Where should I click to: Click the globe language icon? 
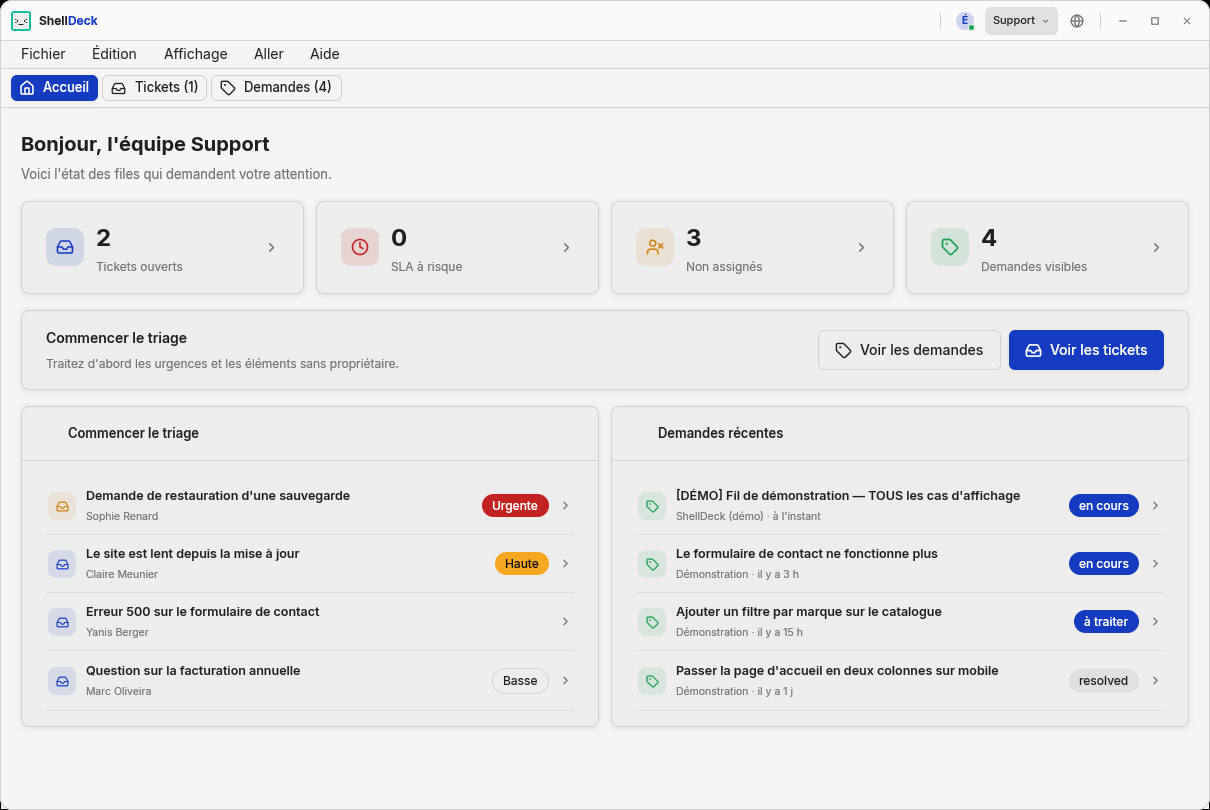pos(1077,20)
